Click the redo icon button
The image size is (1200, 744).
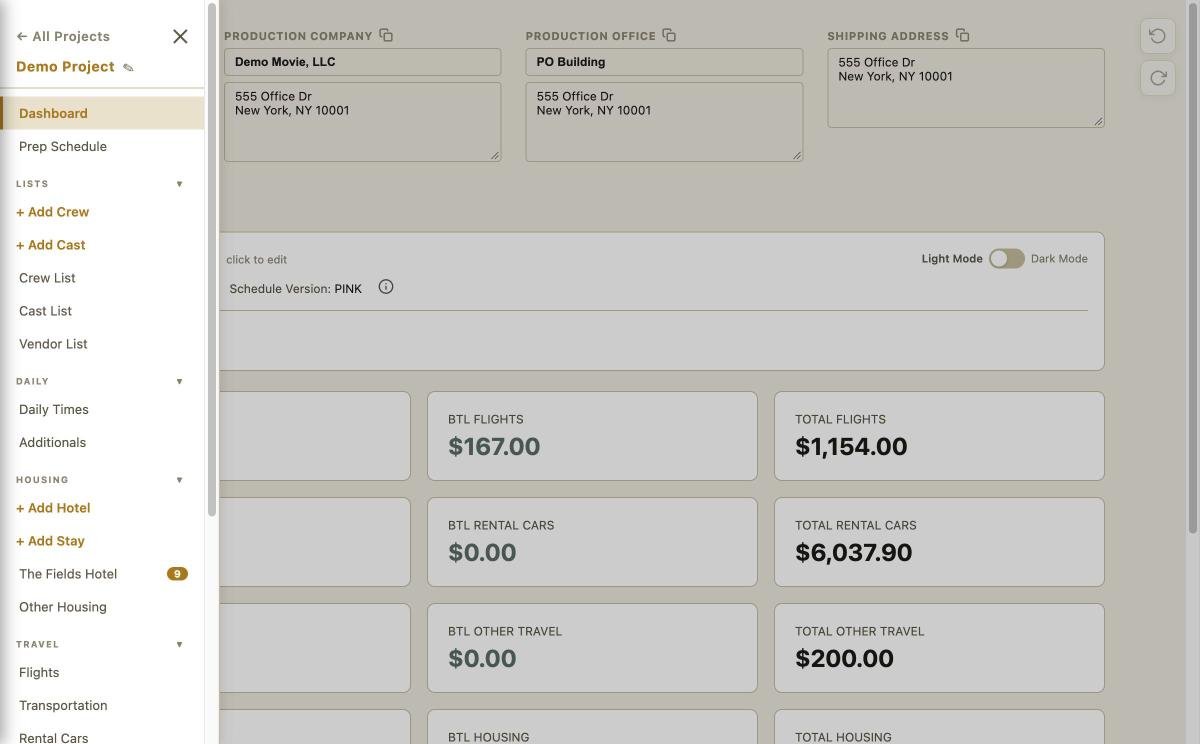[x=1157, y=77]
